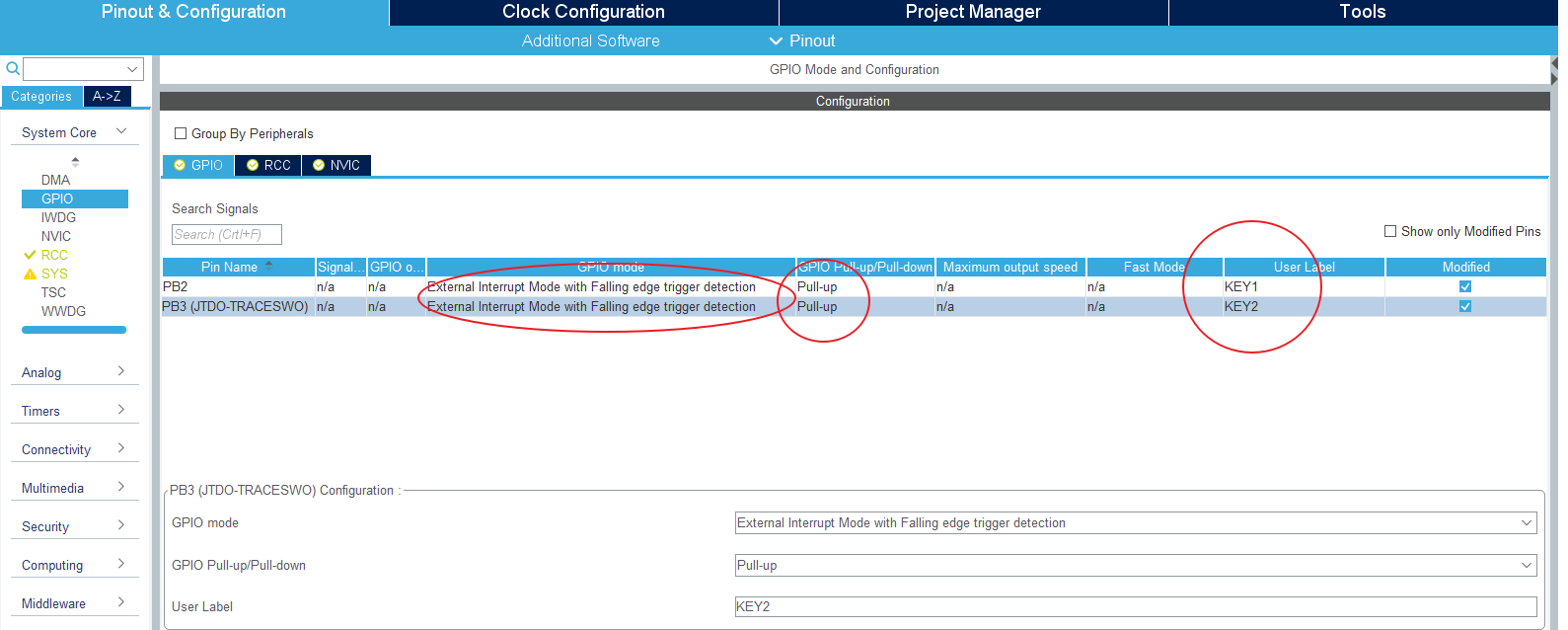Click the search magnifier icon

click(13, 69)
